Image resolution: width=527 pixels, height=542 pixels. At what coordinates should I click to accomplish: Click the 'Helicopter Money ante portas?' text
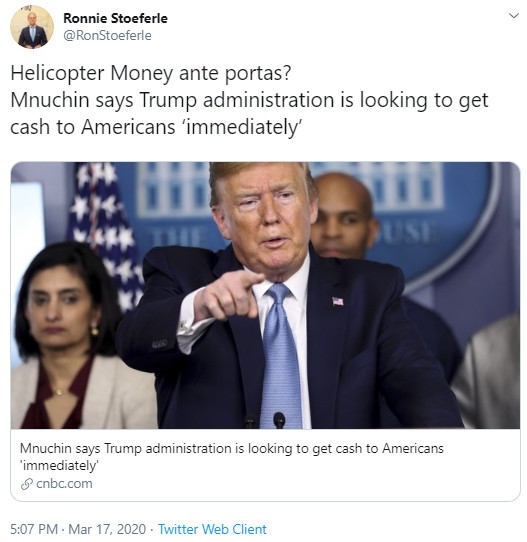(x=151, y=73)
